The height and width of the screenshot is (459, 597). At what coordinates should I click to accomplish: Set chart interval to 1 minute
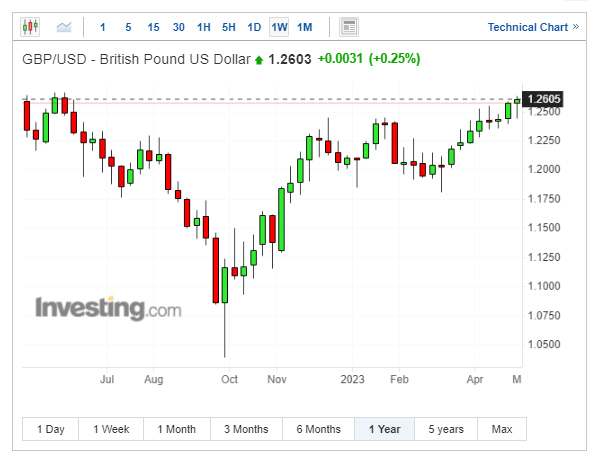(x=103, y=27)
